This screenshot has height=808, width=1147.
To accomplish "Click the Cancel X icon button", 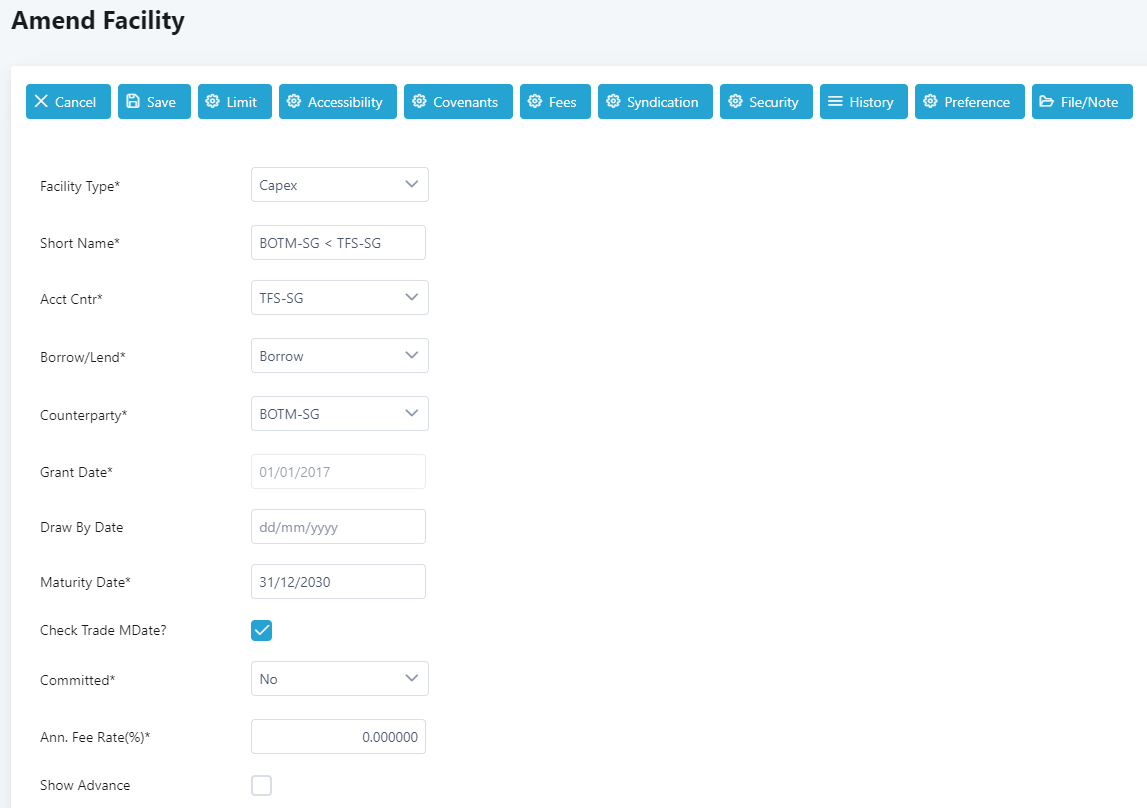I will point(41,102).
